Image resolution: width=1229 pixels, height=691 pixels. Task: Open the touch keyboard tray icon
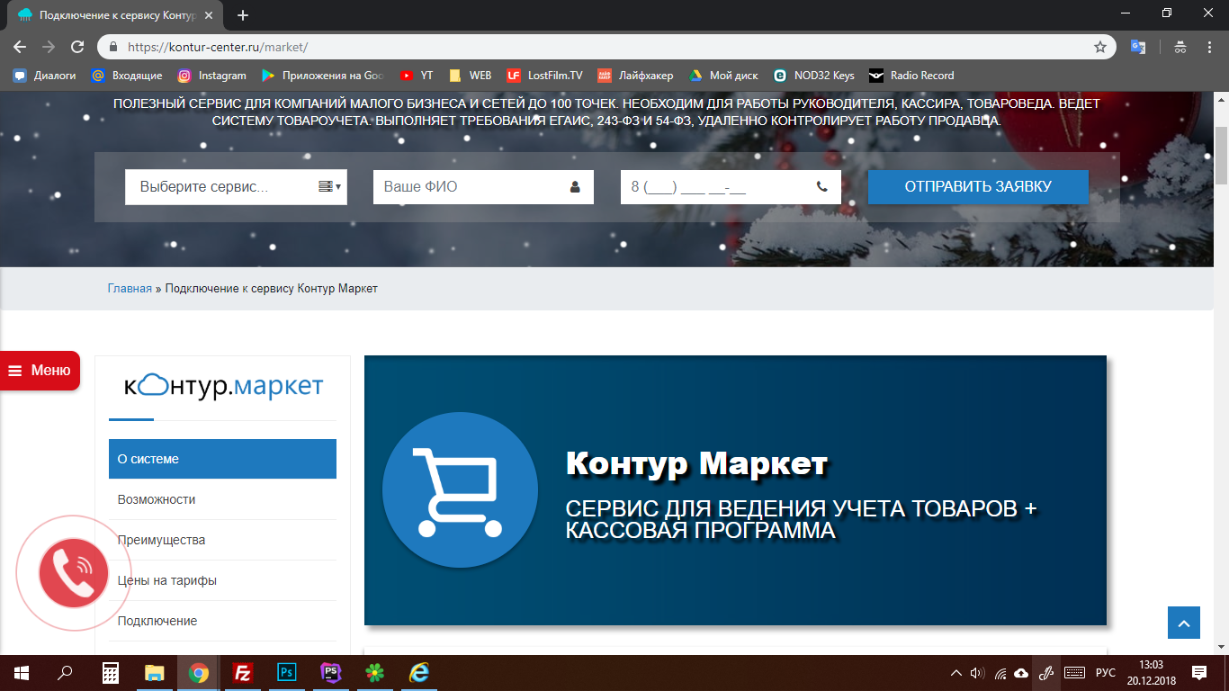(x=1074, y=673)
